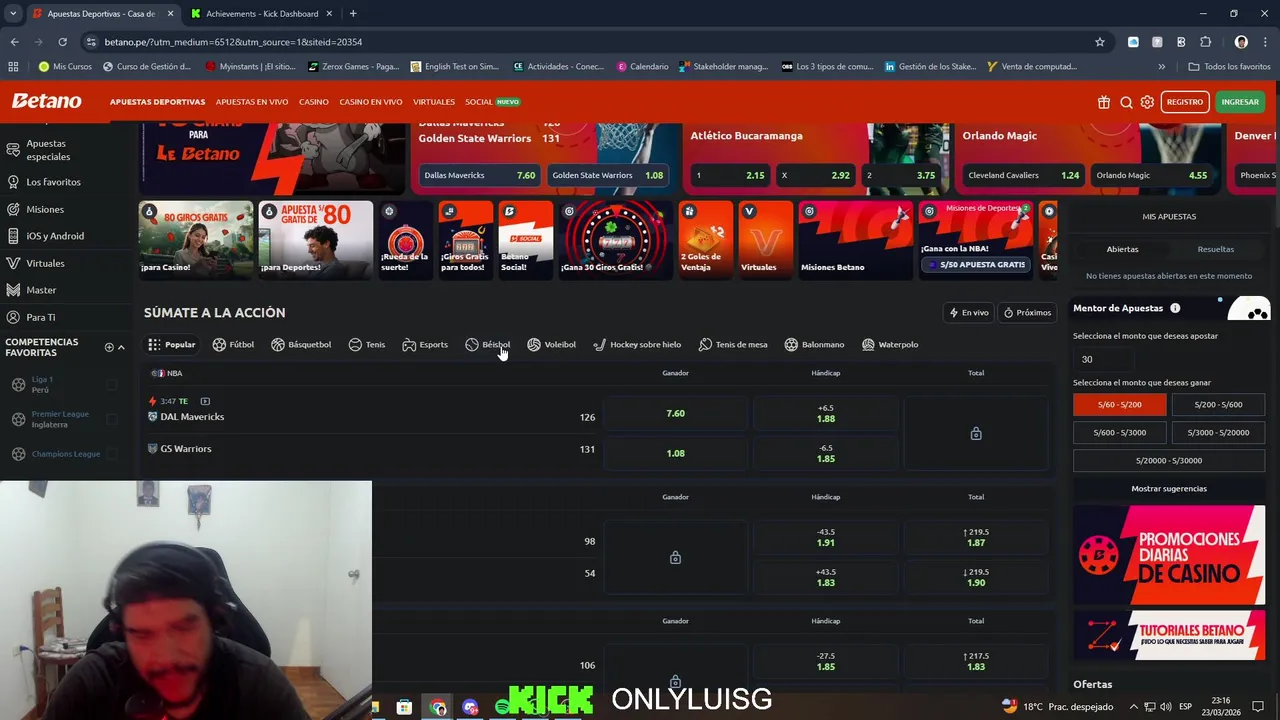Select the Tenis de mesa filter
Viewport: 1280px width, 720px height.
coord(733,344)
